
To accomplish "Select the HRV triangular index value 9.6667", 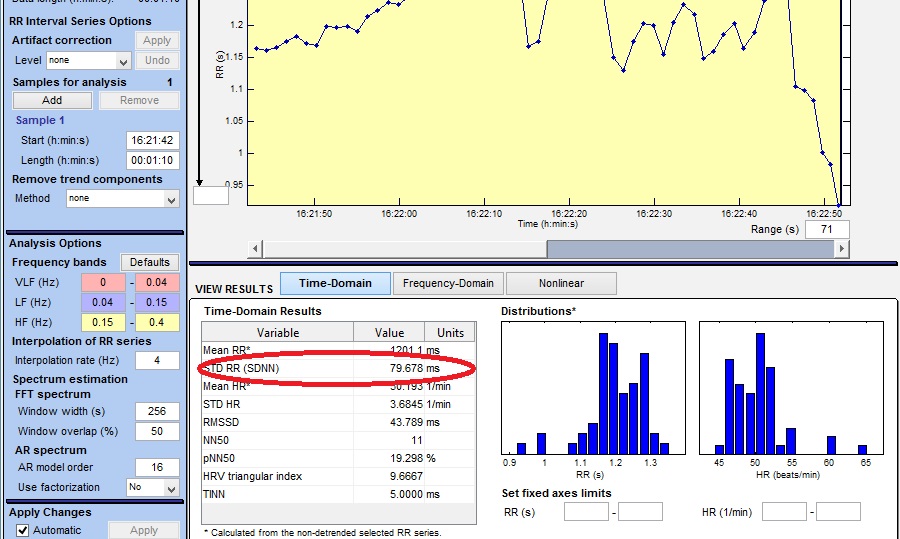I will pyautogui.click(x=406, y=476).
